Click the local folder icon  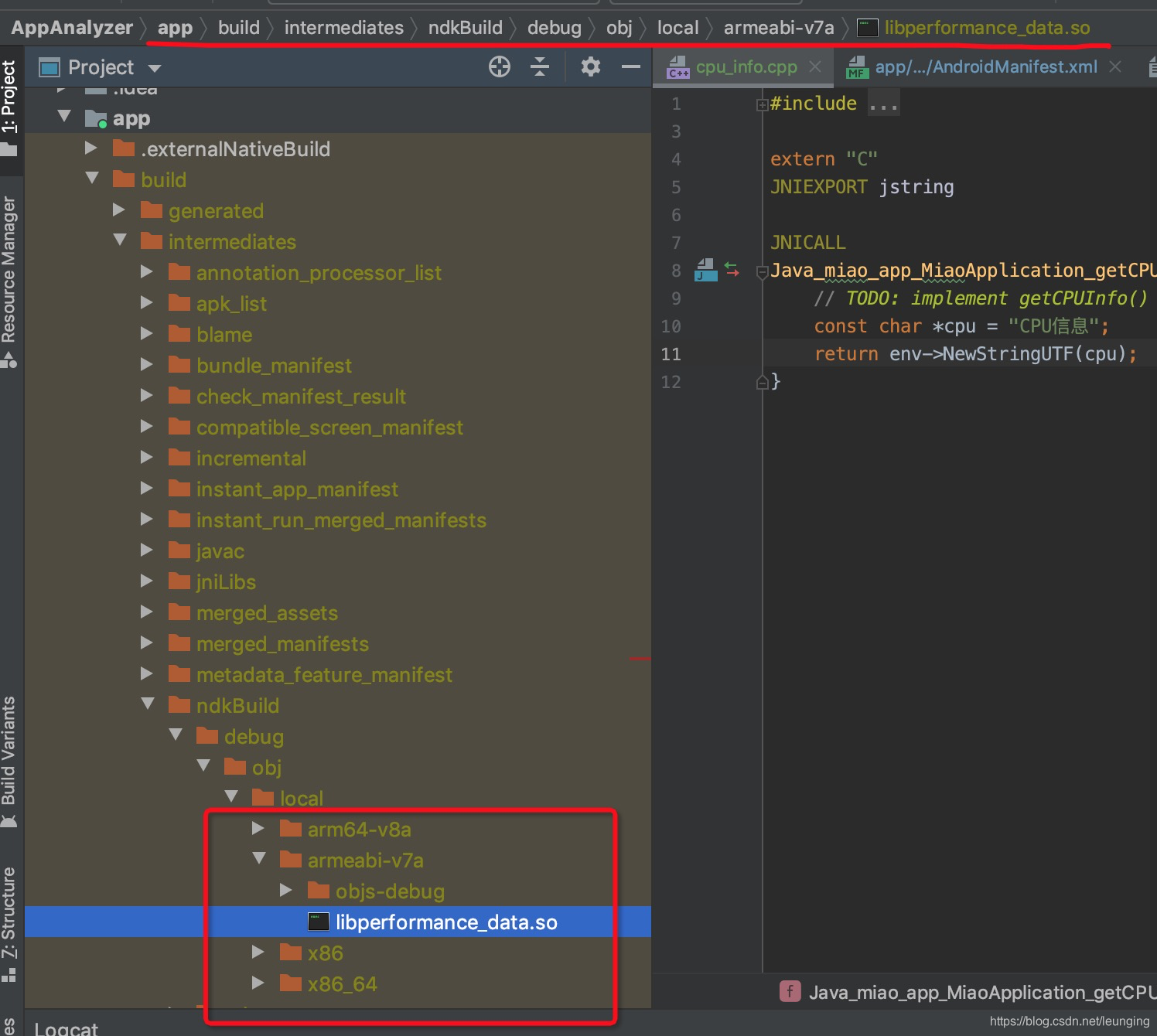tap(263, 797)
